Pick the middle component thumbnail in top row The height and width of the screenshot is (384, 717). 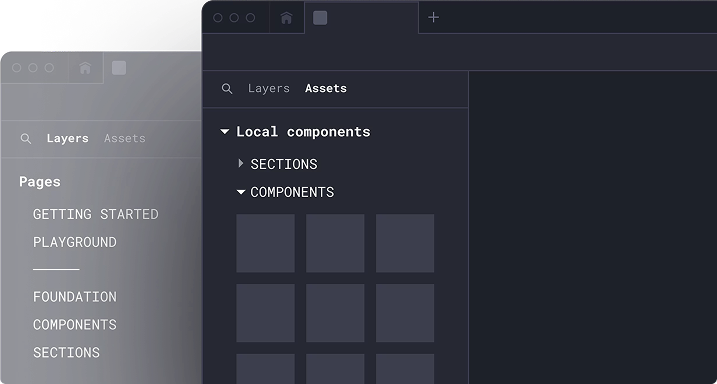[x=335, y=243]
